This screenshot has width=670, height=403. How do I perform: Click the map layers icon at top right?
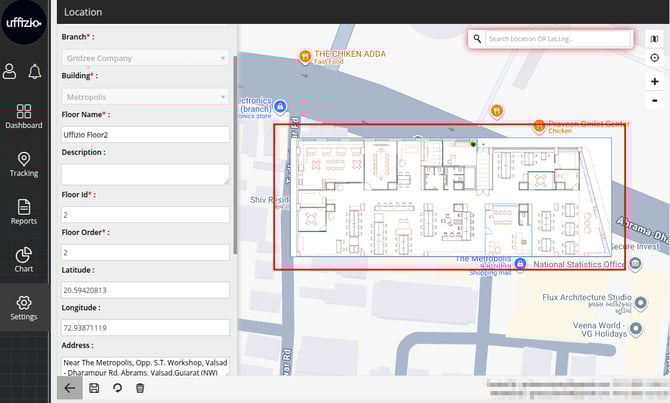(654, 38)
